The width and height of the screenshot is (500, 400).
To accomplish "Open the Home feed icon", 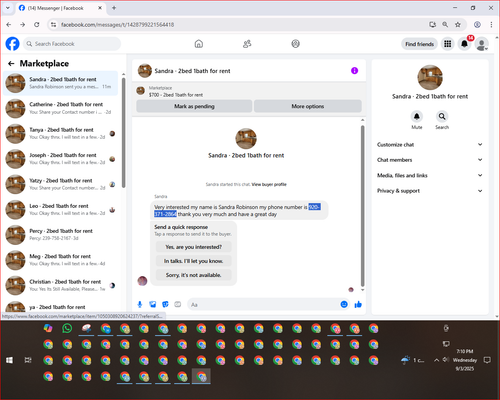I will [199, 44].
